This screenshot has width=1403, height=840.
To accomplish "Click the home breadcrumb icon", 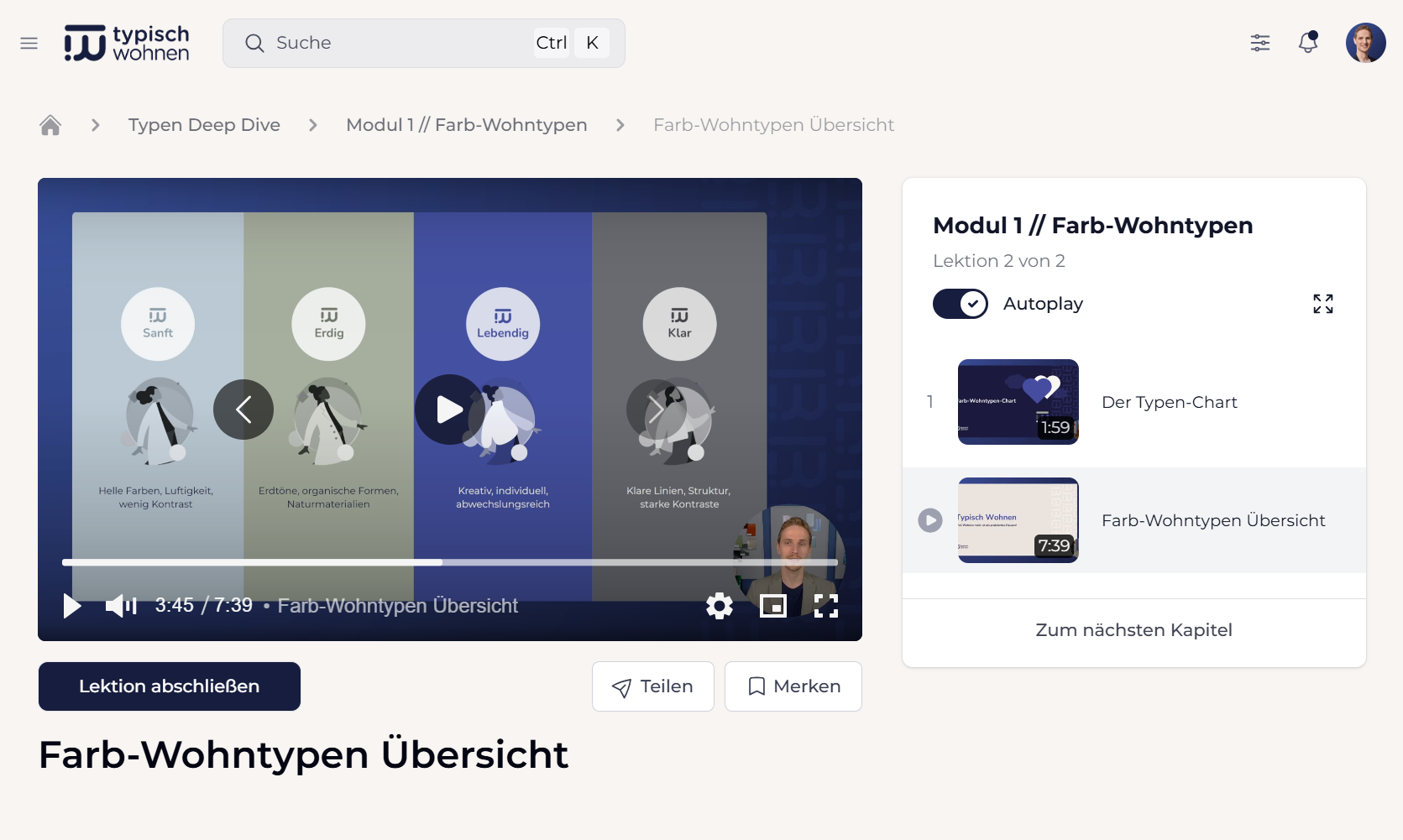I will (x=50, y=125).
